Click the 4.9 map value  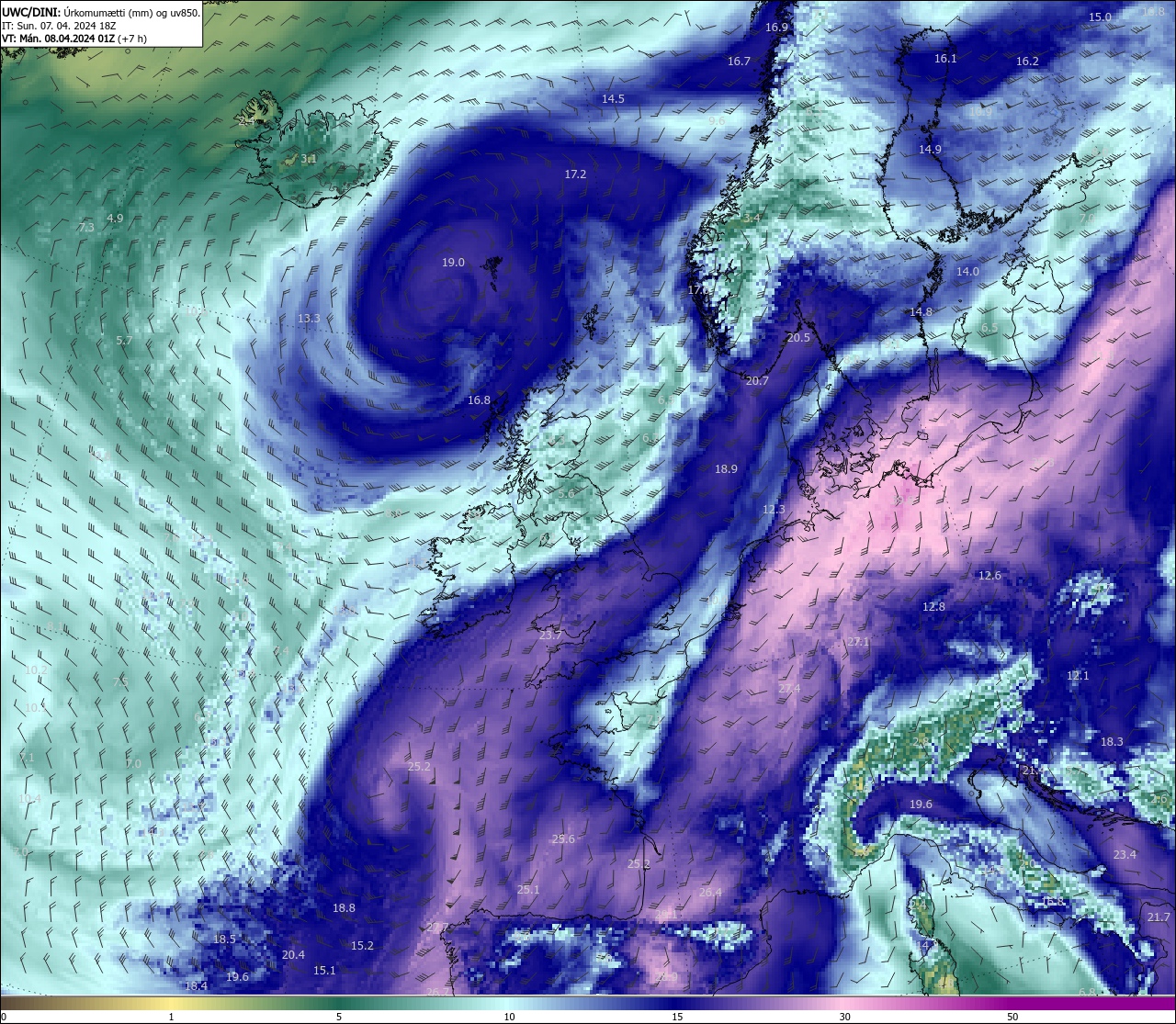115,219
